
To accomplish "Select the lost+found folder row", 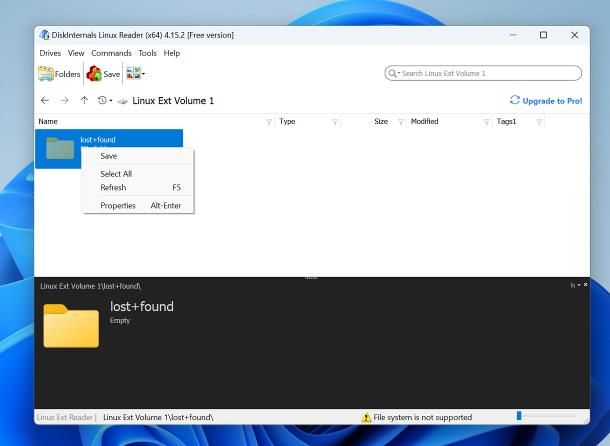I will coord(109,149).
